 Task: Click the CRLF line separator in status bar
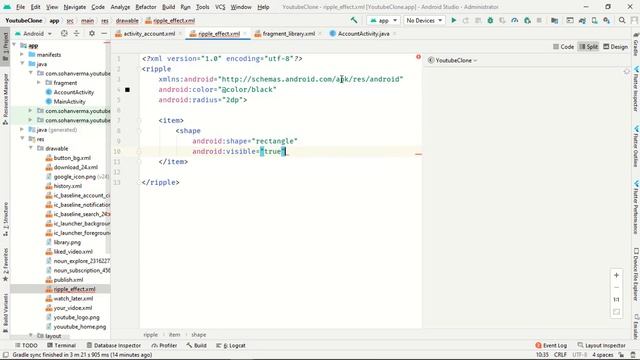point(560,355)
